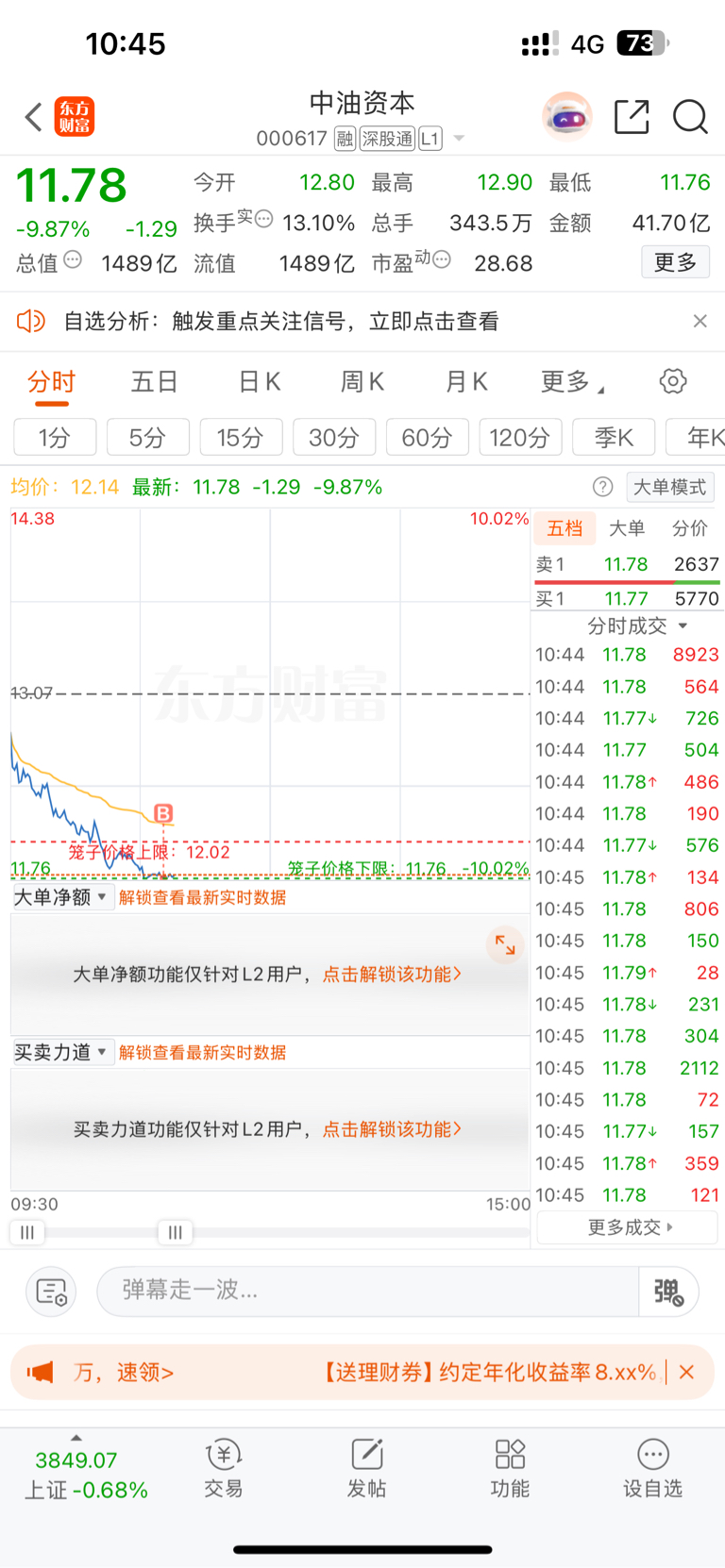Tap the right timeline range handle
725x1568 pixels.
pyautogui.click(x=176, y=1232)
